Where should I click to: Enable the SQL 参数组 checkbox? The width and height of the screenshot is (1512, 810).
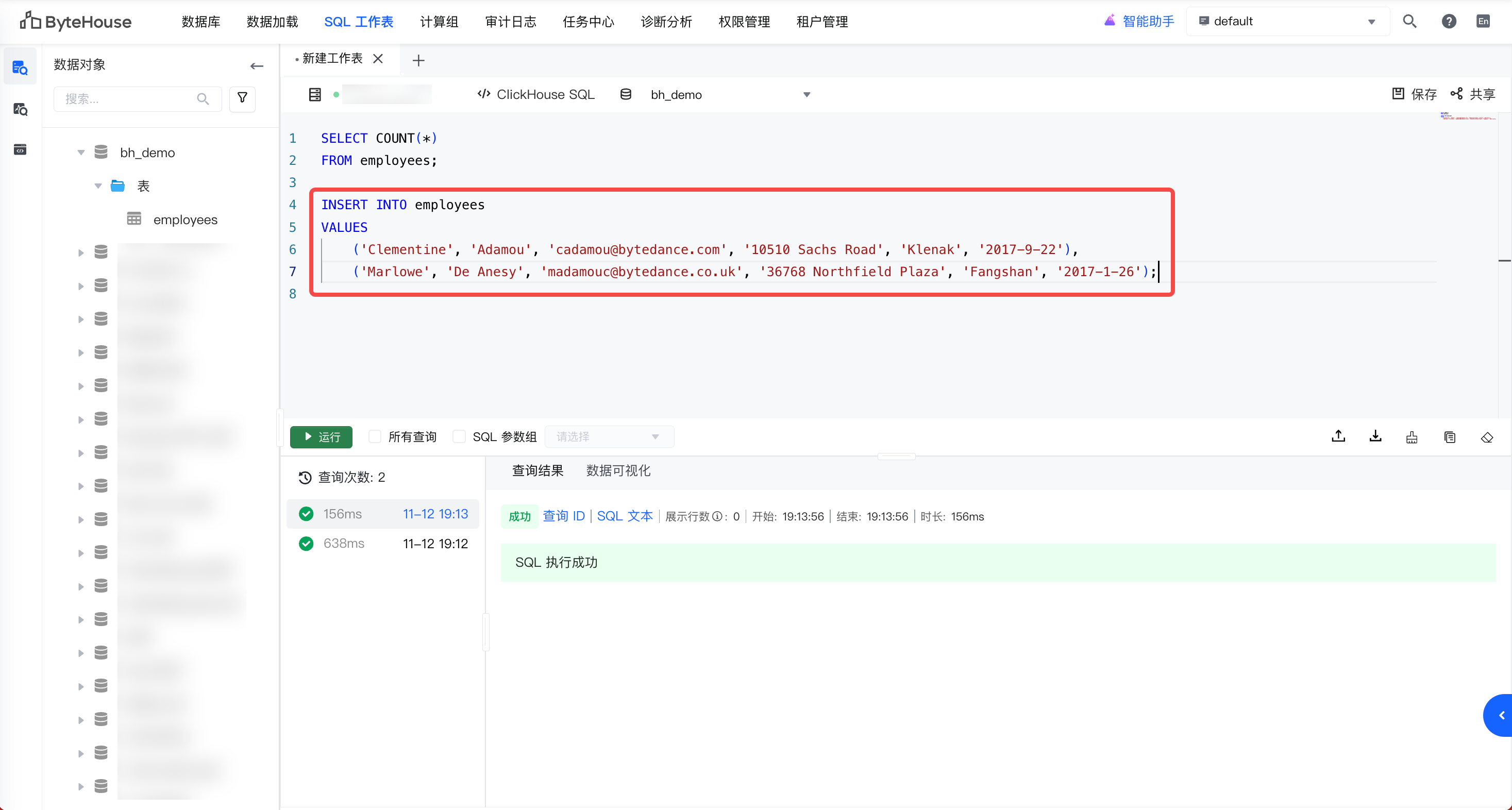pyautogui.click(x=460, y=436)
